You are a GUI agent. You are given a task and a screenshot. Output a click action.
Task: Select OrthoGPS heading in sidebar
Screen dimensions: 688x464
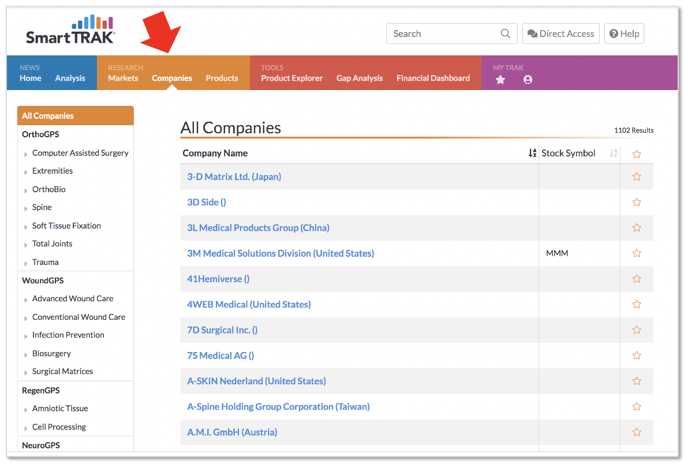coord(40,134)
